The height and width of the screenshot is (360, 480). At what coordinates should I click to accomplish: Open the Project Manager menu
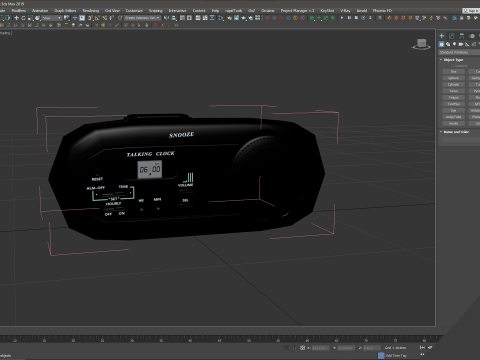(297, 11)
